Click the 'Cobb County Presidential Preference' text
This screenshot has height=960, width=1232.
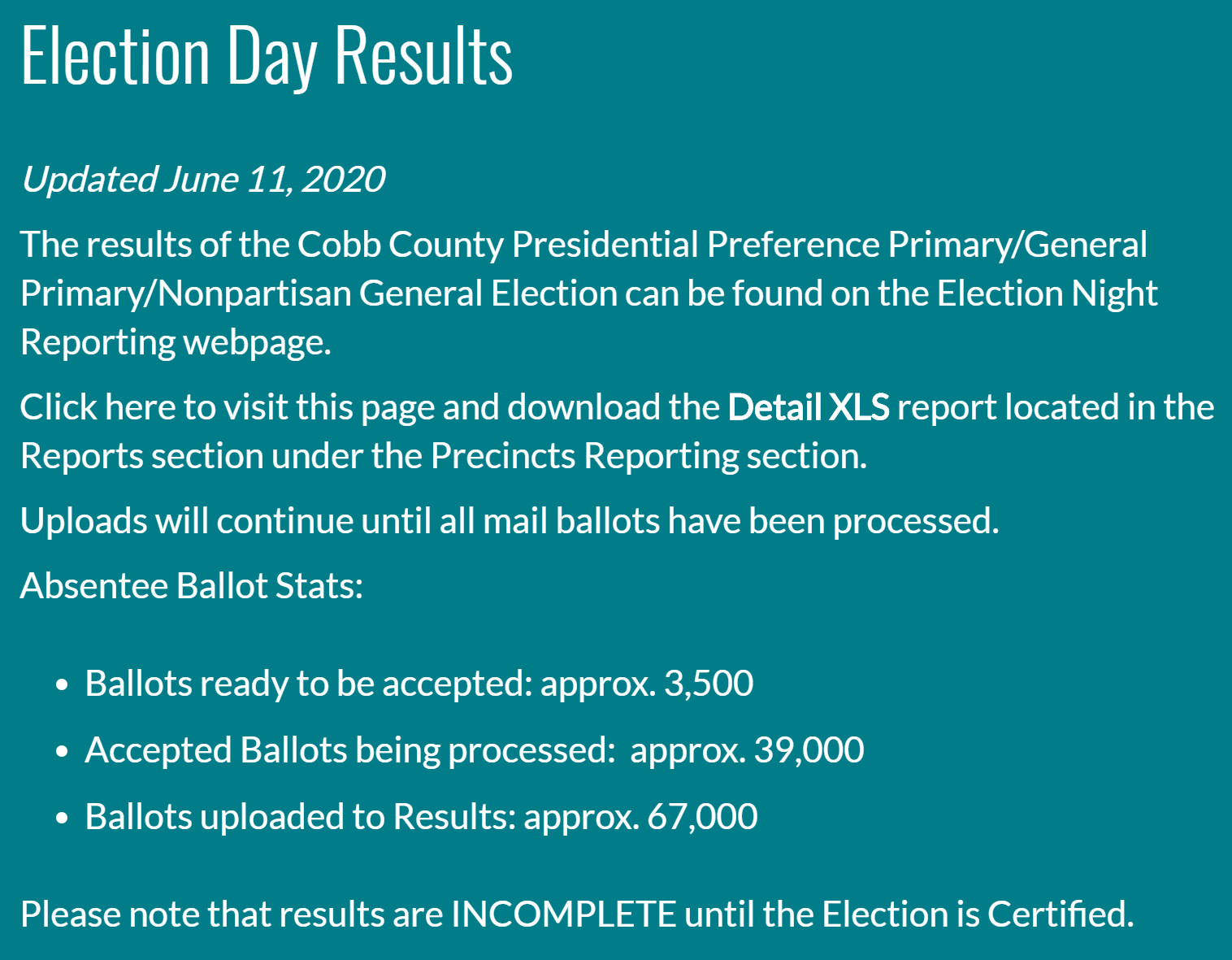point(588,245)
